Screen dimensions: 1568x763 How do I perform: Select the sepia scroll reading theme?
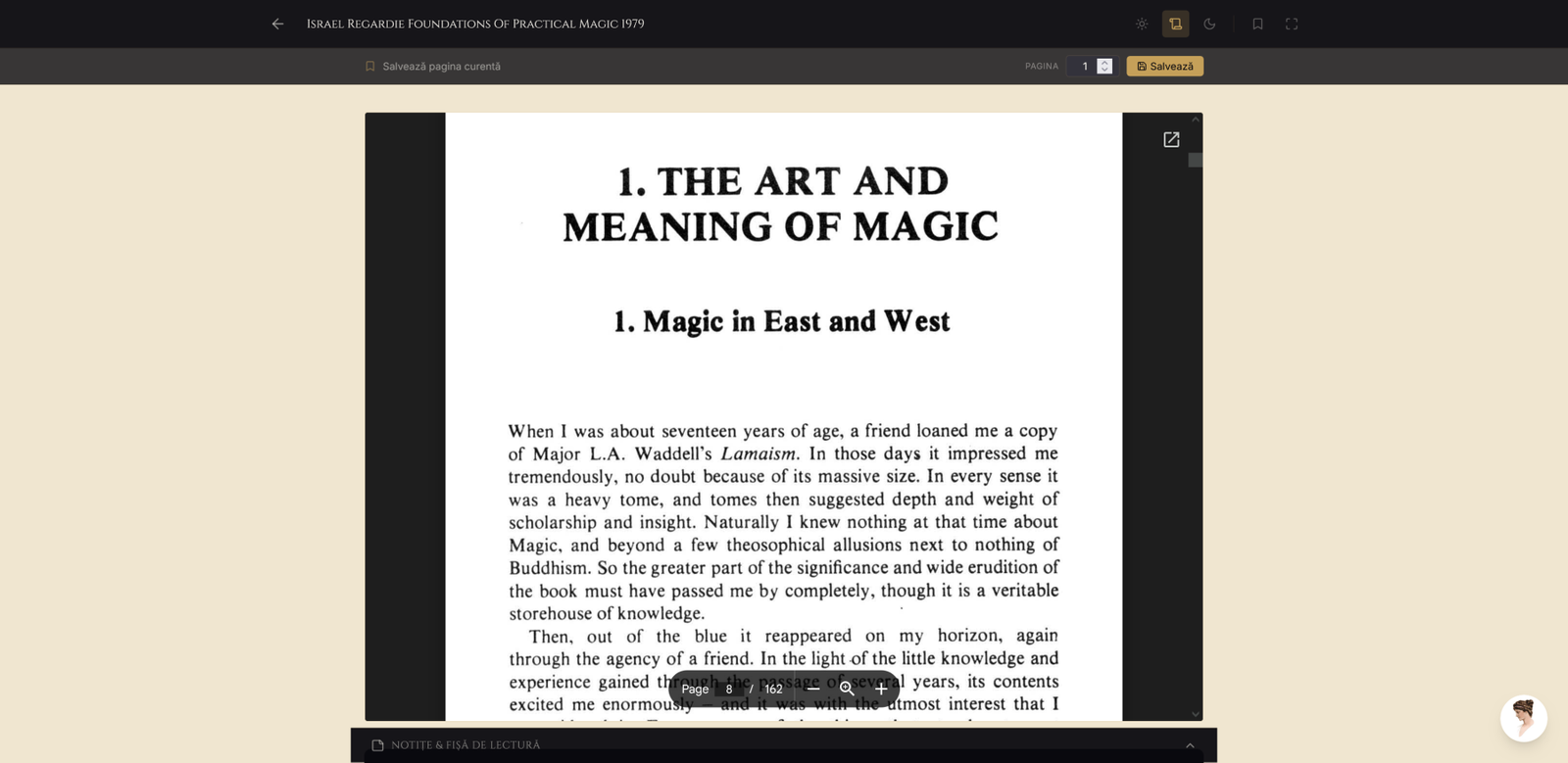(1176, 24)
